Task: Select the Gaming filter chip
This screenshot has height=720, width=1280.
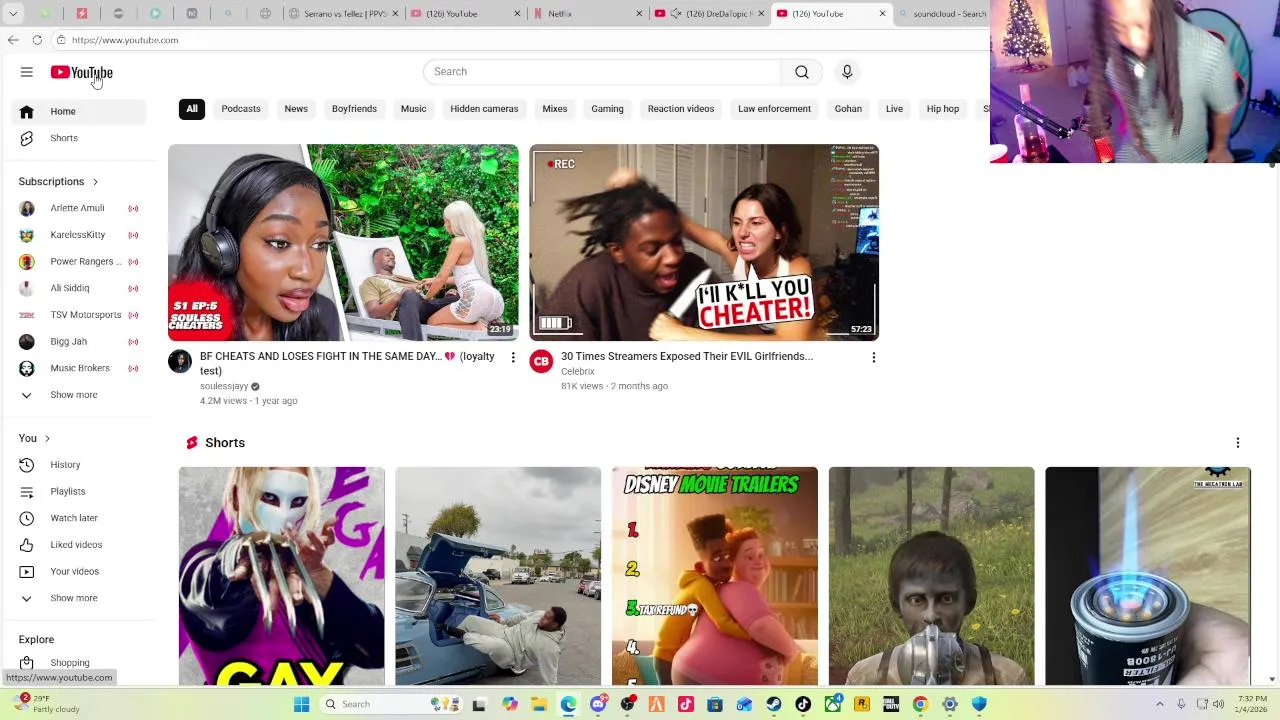Action: coord(607,109)
